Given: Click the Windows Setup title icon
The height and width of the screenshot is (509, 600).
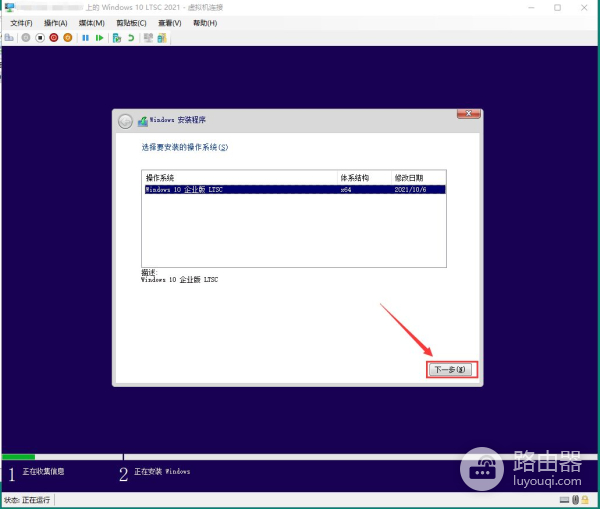Looking at the screenshot, I should [143, 121].
